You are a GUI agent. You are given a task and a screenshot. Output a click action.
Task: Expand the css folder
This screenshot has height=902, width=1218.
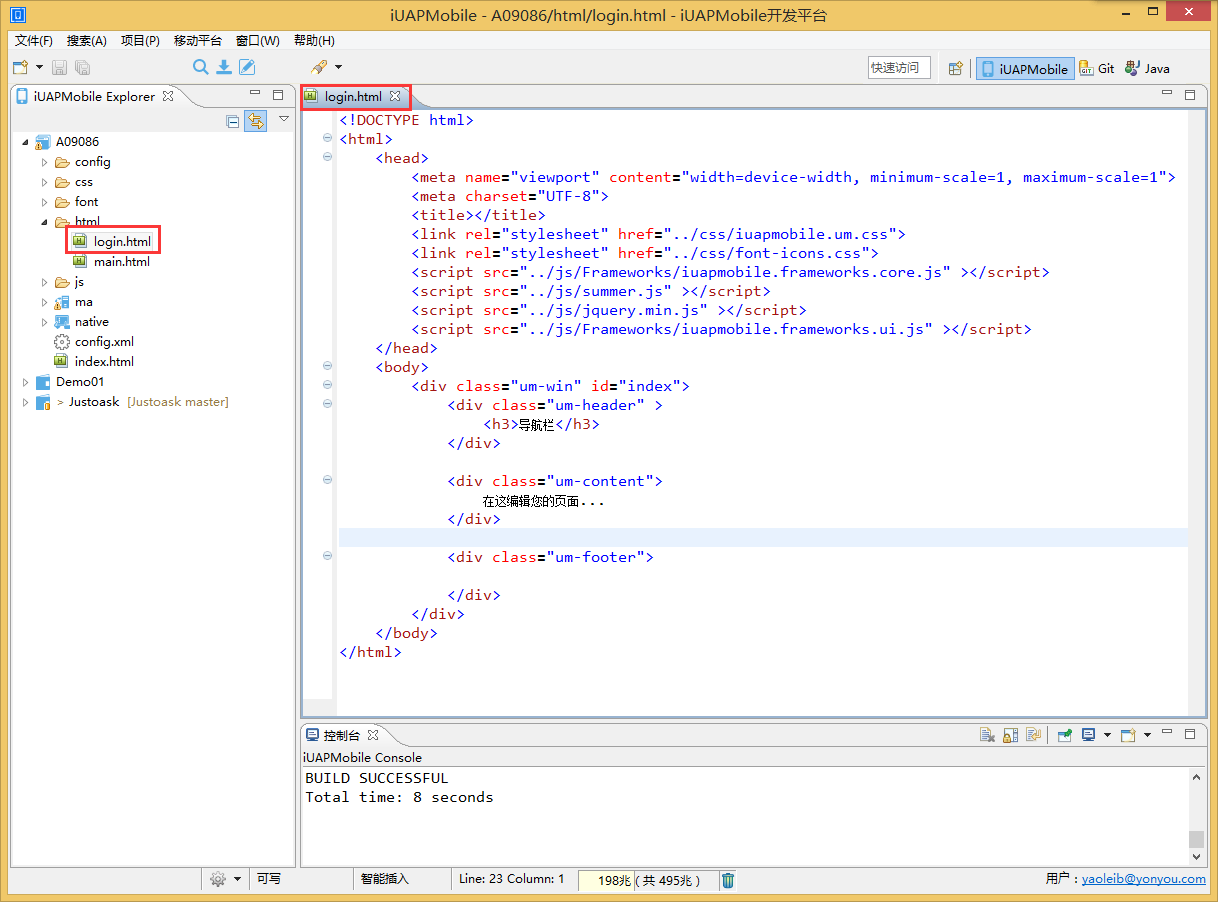44,182
